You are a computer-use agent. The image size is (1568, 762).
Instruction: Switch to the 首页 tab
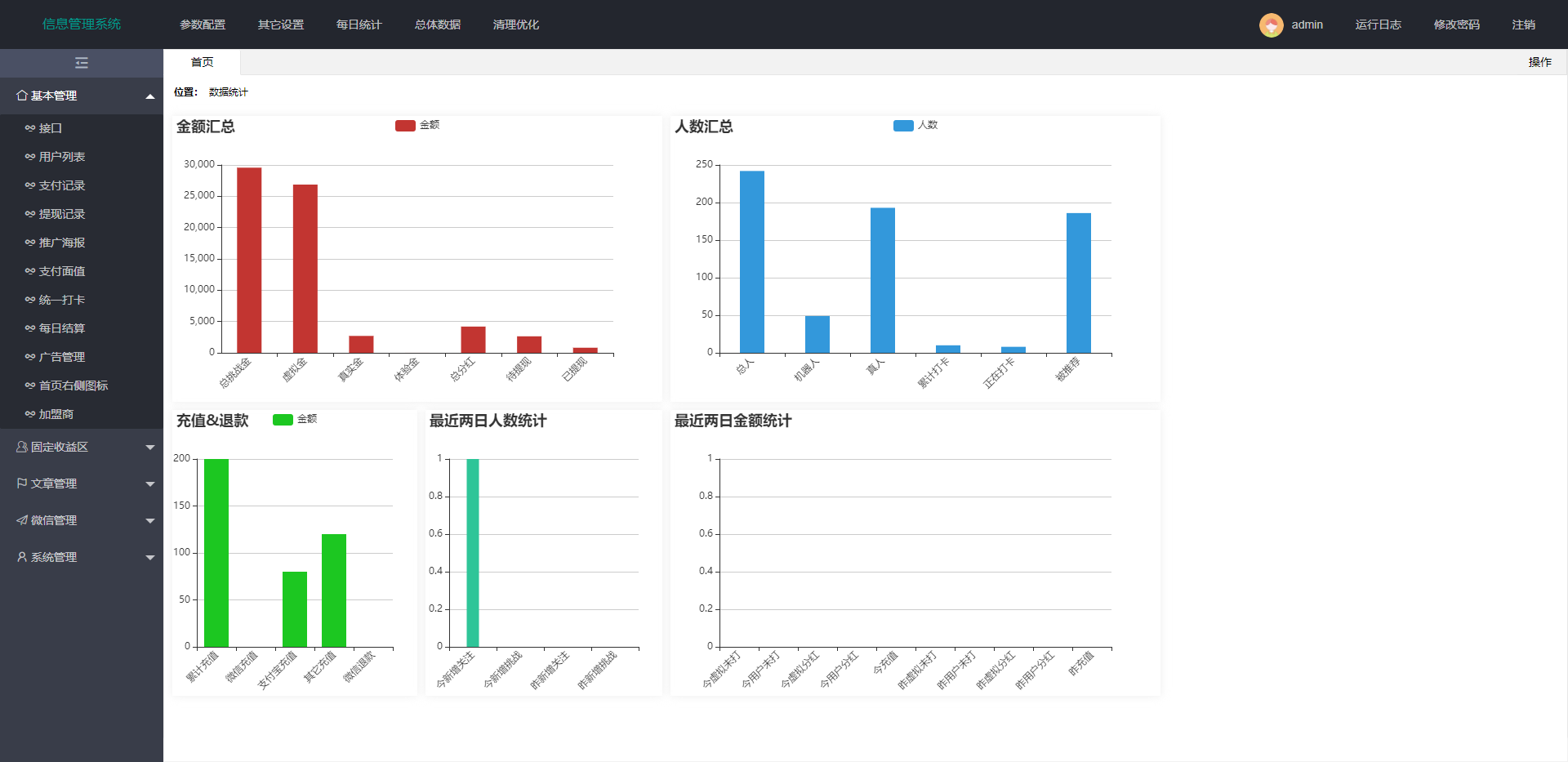(201, 61)
